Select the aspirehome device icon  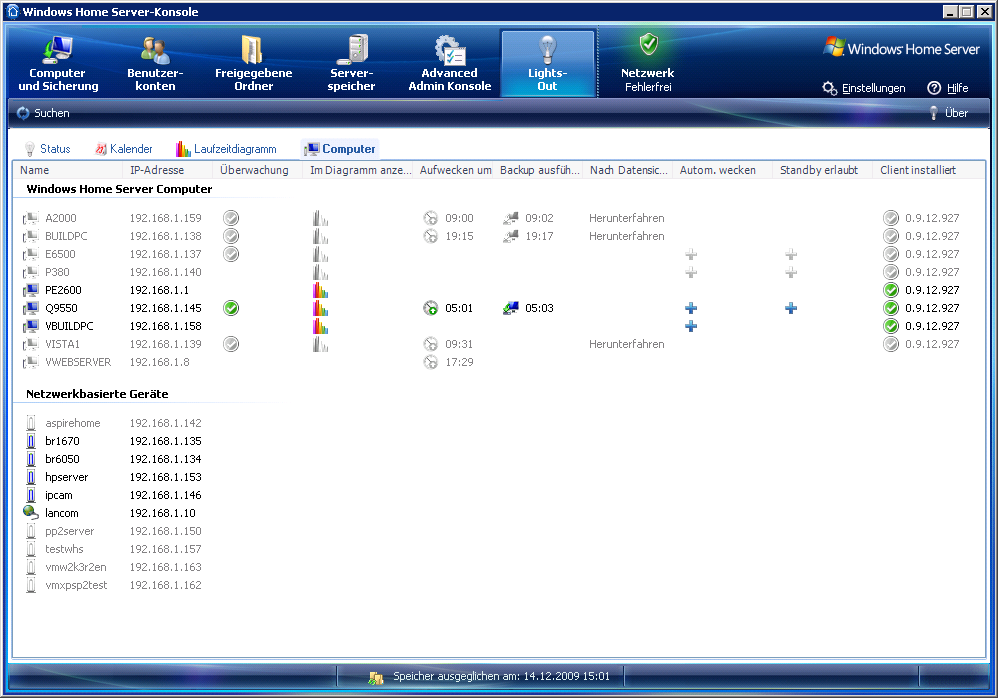[31, 423]
